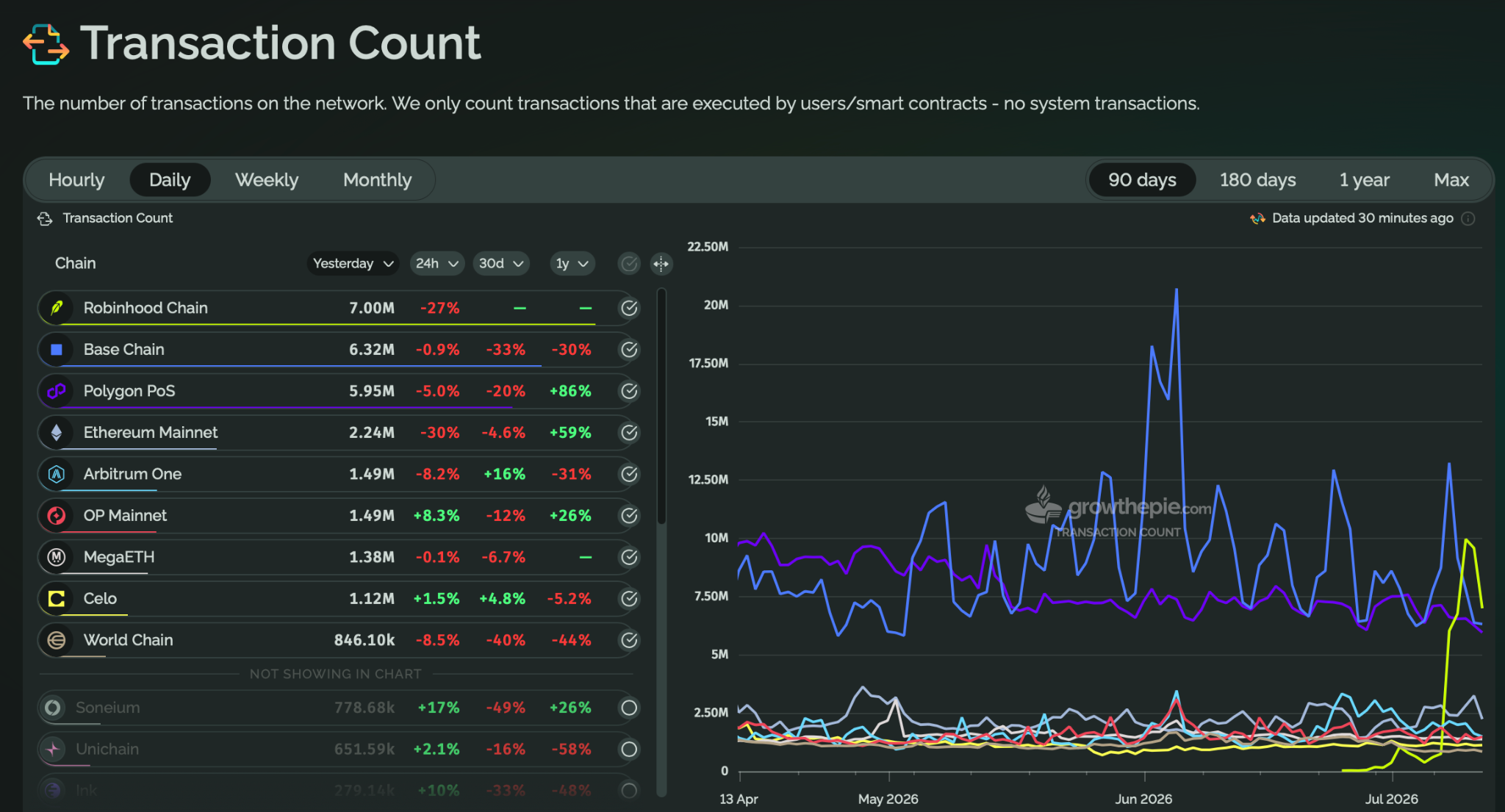Uncheck Base Chain from the chart
This screenshot has width=1505, height=812.
629,350
